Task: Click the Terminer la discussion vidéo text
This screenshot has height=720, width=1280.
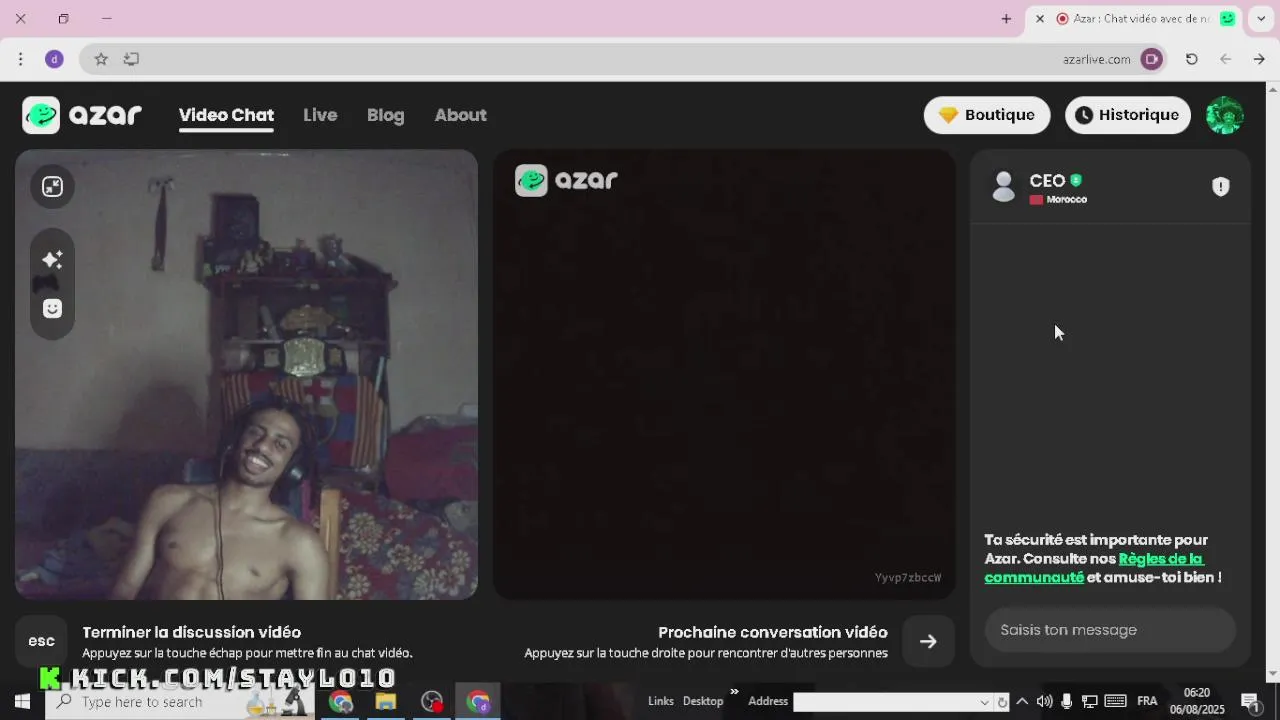Action: coord(192,632)
